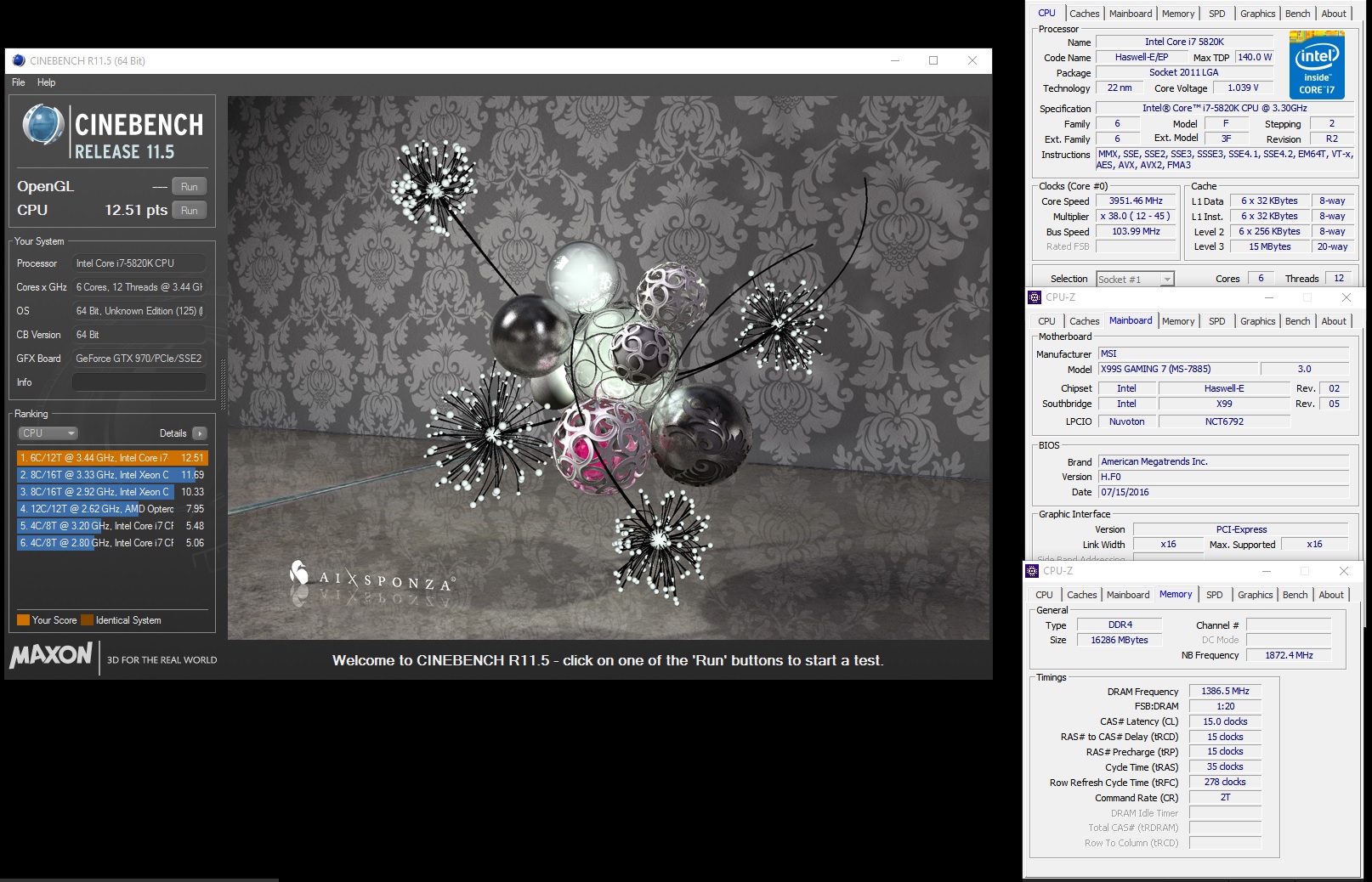Click the Identical System legend swatch

pyautogui.click(x=87, y=620)
